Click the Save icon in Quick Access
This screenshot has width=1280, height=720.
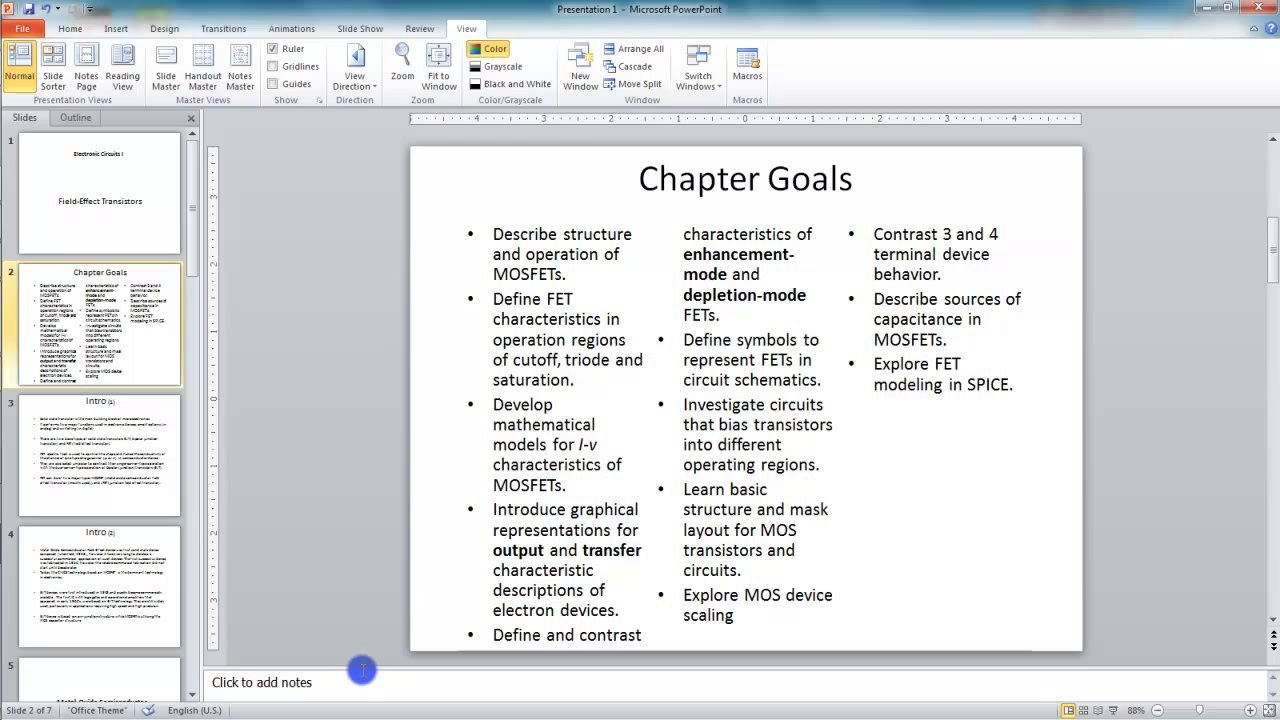click(x=28, y=9)
